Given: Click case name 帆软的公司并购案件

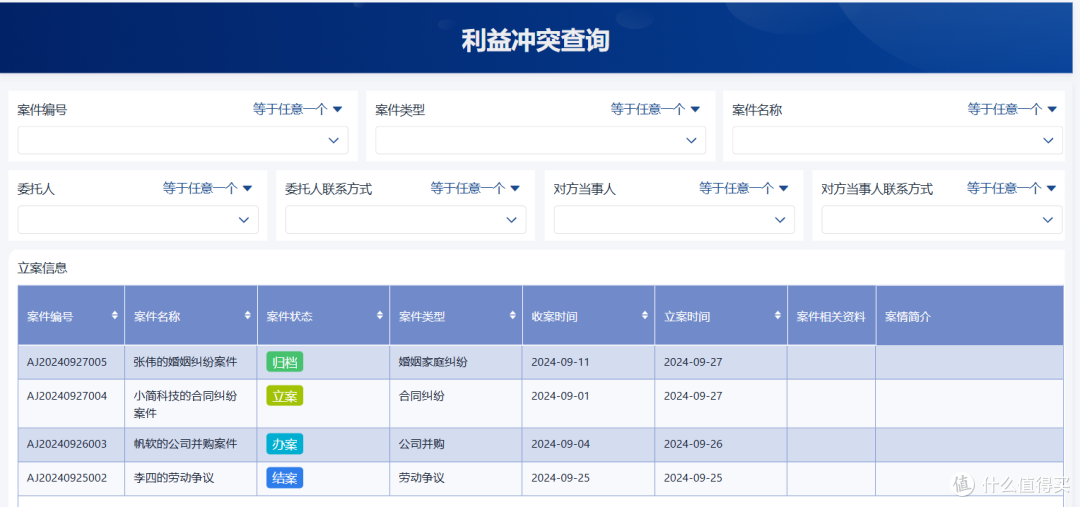Looking at the screenshot, I should click(185, 444).
